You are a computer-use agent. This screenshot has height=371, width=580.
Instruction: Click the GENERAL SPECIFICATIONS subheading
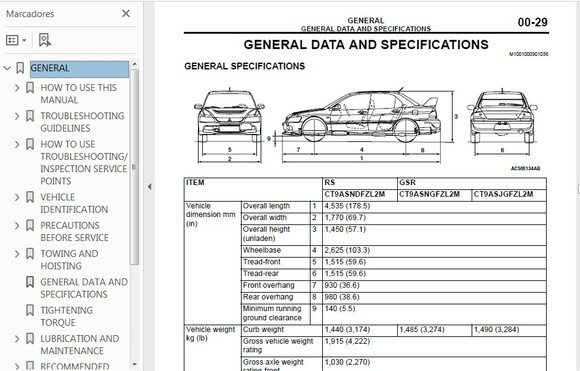click(x=245, y=66)
